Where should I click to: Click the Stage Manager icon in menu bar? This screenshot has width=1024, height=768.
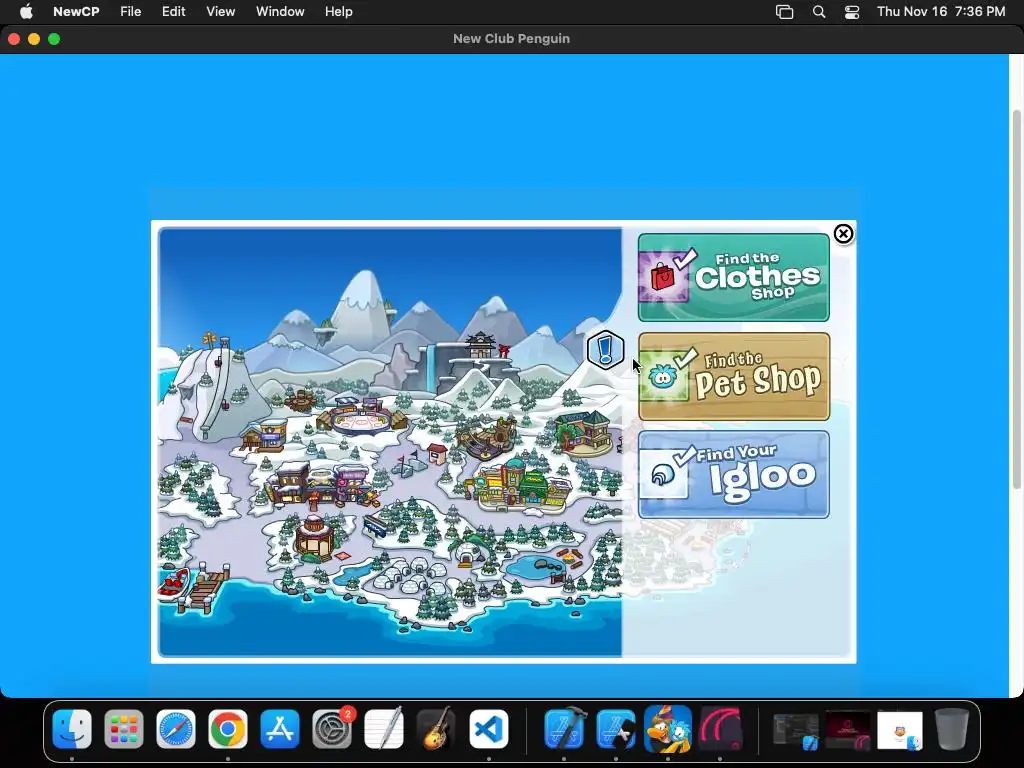click(784, 12)
